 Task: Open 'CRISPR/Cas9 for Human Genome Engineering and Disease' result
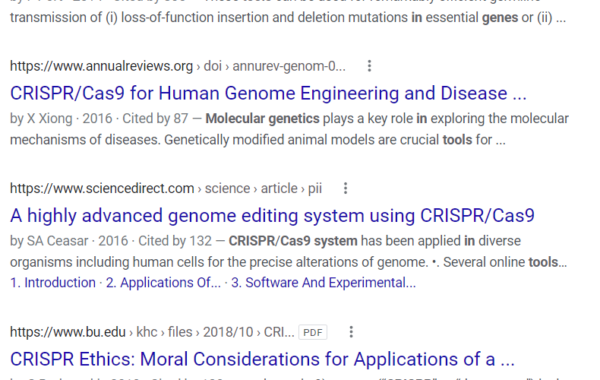(x=268, y=93)
